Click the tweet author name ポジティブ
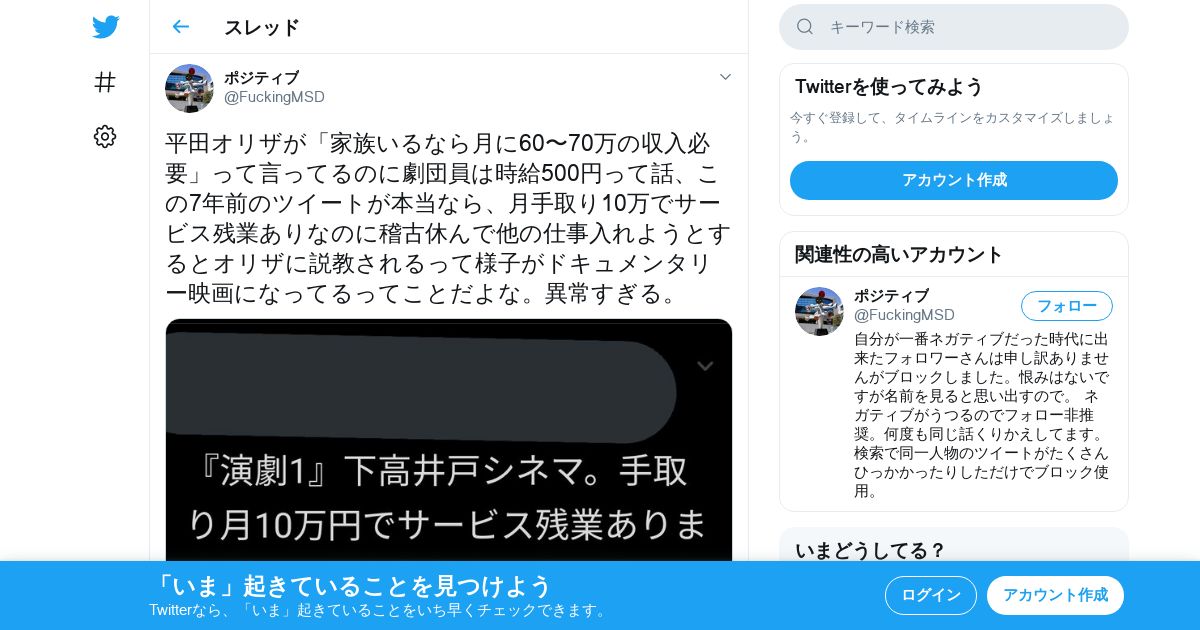 click(x=262, y=78)
